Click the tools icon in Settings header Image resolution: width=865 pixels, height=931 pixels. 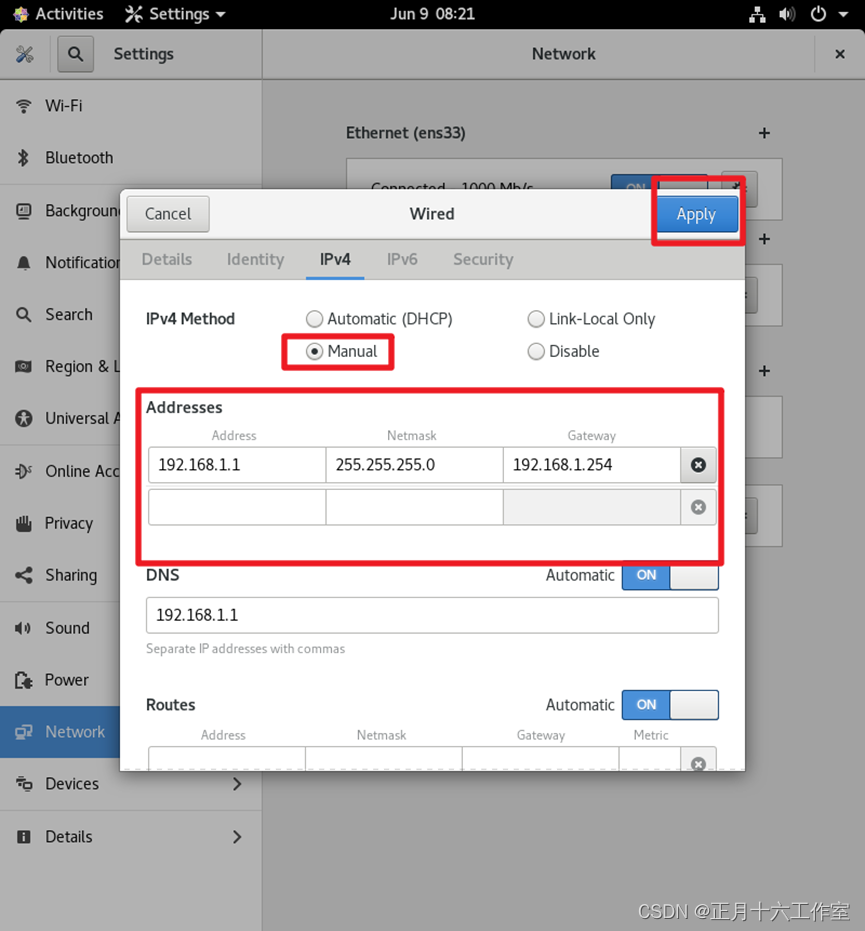click(25, 54)
